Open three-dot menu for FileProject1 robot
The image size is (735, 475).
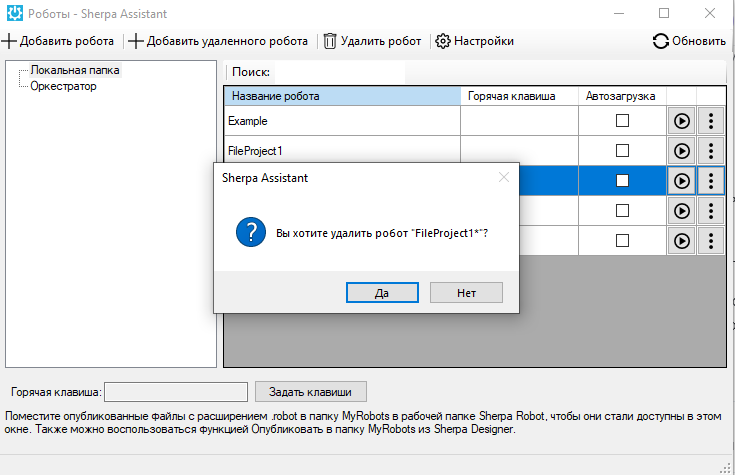710,151
